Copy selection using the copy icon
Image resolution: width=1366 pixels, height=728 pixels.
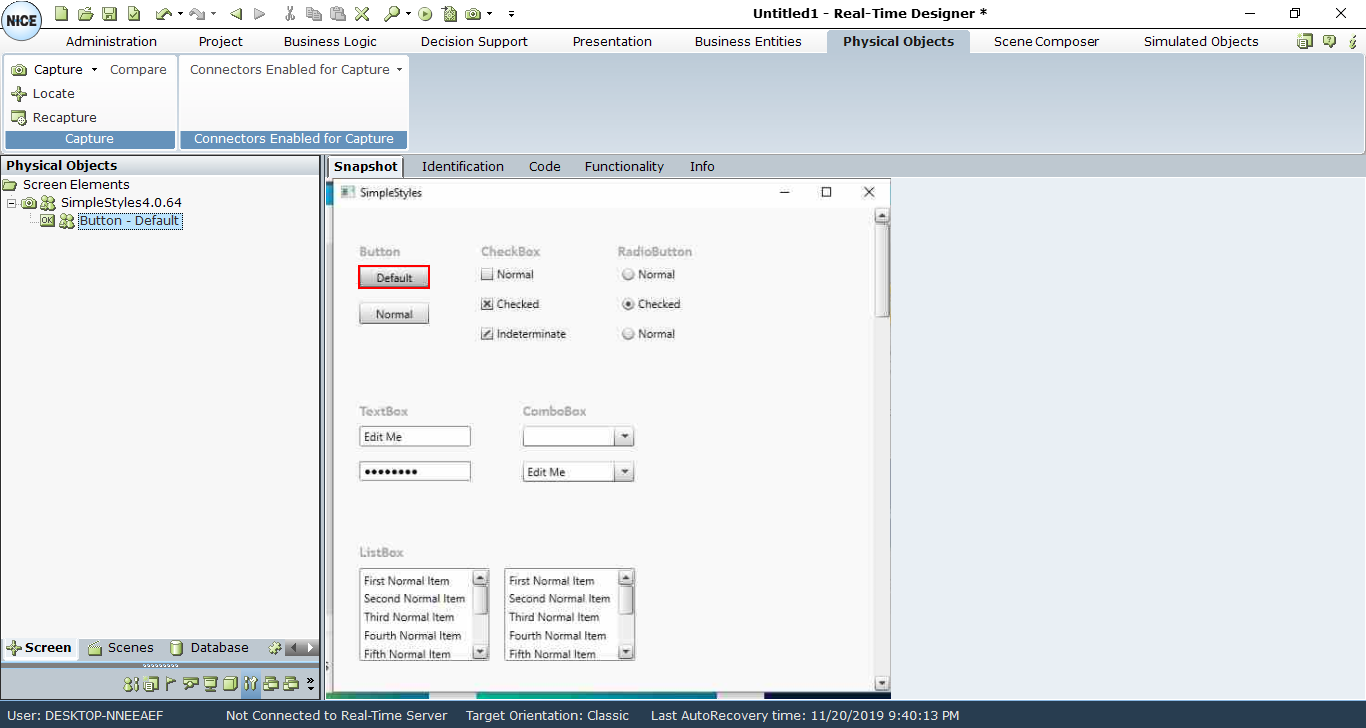(314, 13)
